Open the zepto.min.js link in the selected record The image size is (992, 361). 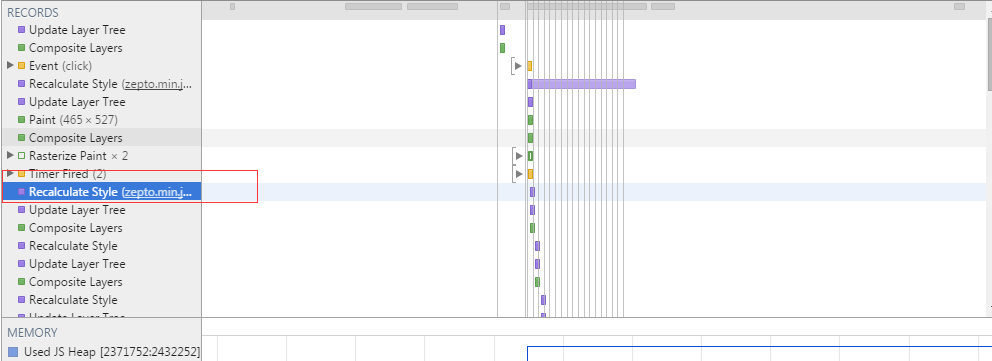pyautogui.click(x=156, y=192)
